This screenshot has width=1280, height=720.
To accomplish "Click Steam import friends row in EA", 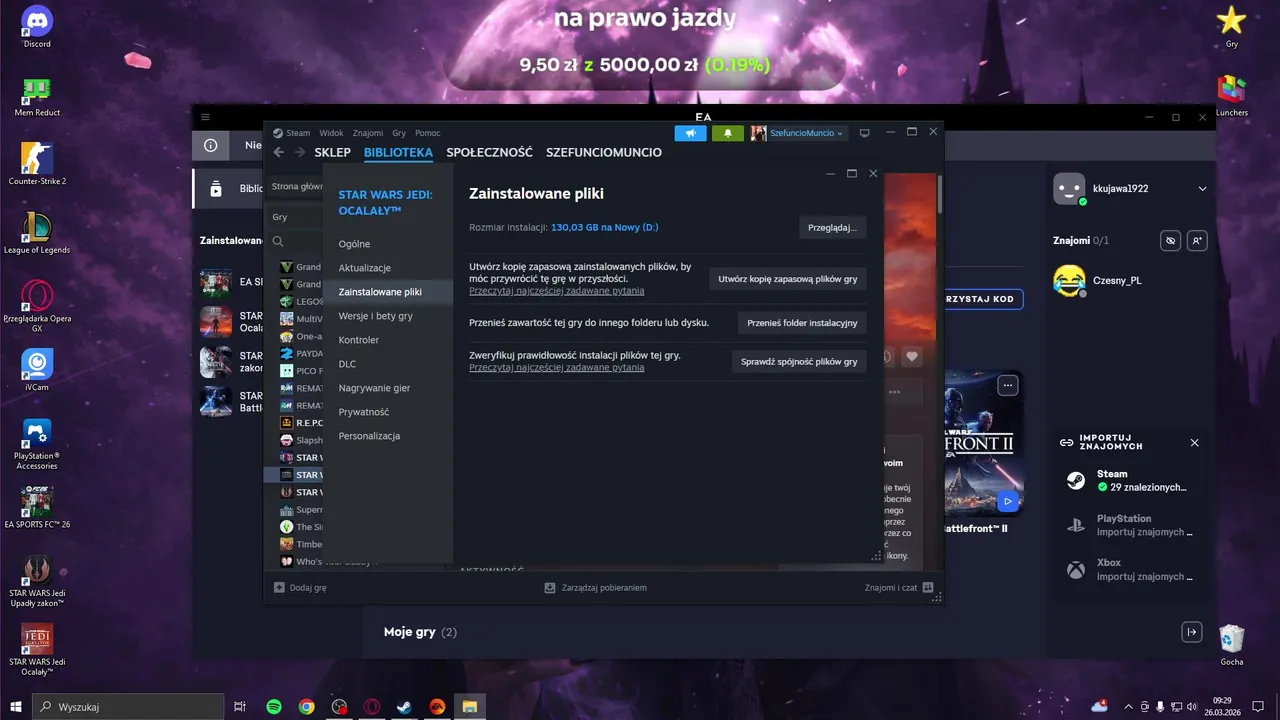I will pyautogui.click(x=1130, y=481).
